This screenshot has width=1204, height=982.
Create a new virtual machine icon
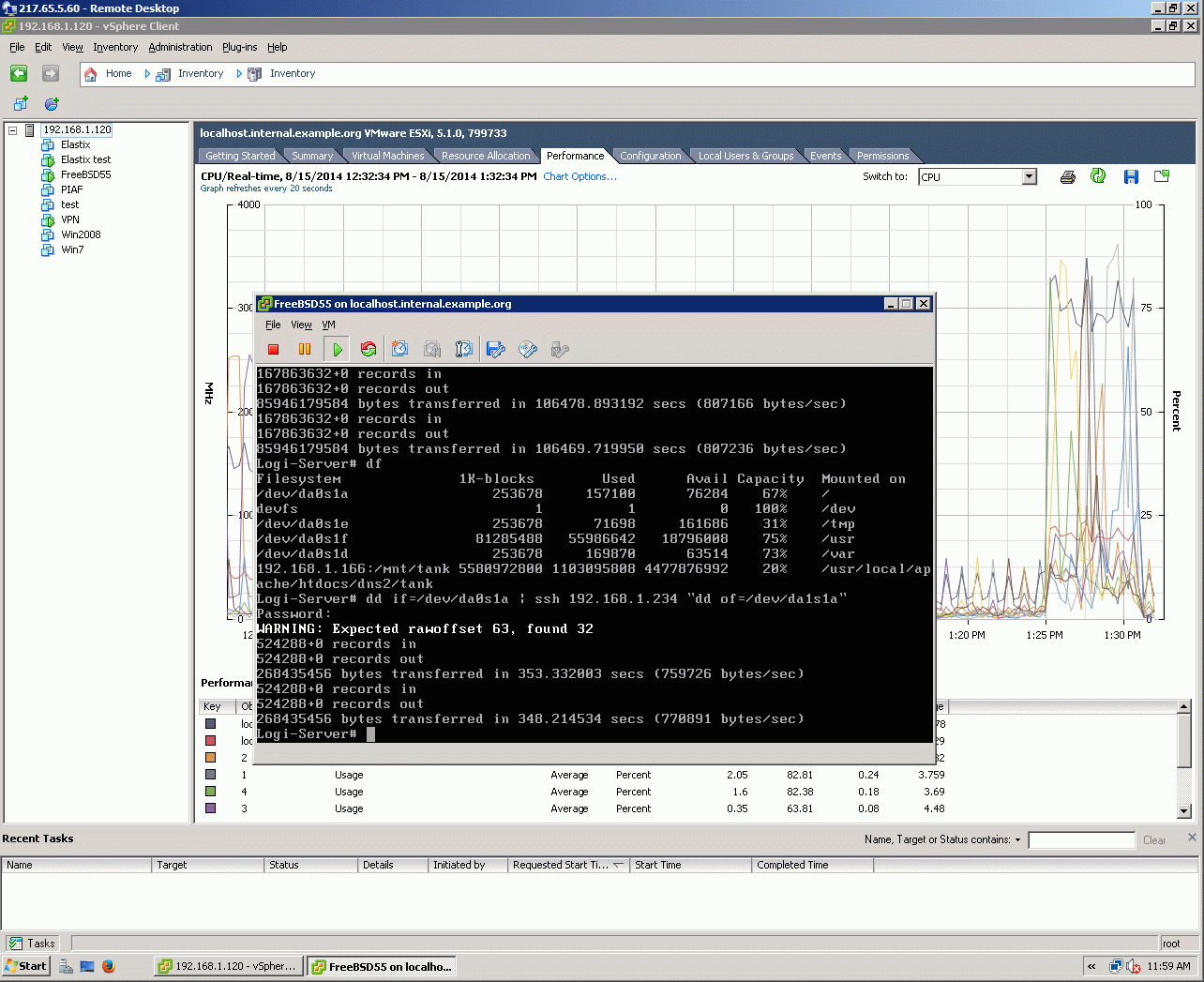[21, 104]
